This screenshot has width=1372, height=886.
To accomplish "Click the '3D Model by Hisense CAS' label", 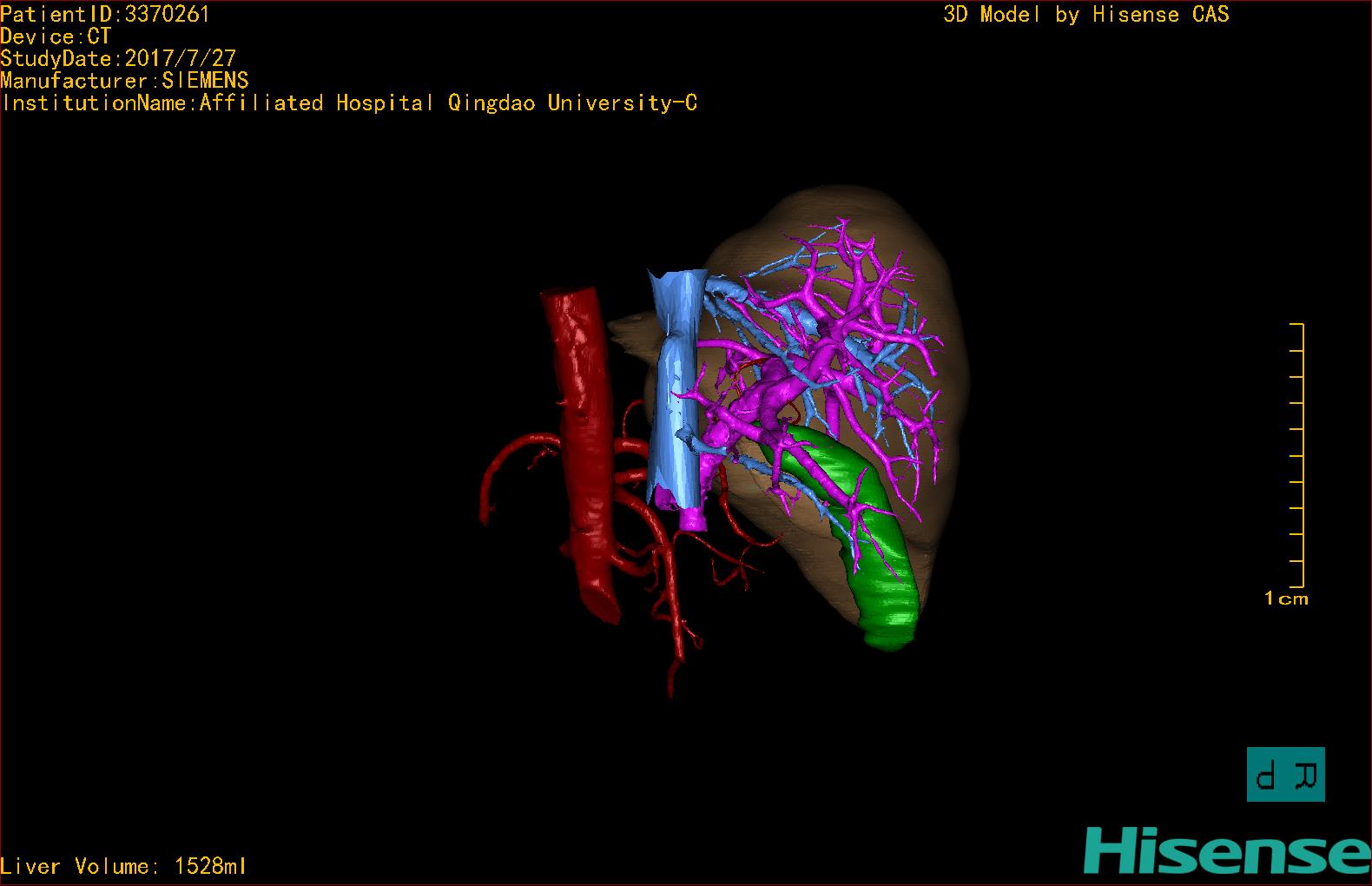I will point(1086,14).
